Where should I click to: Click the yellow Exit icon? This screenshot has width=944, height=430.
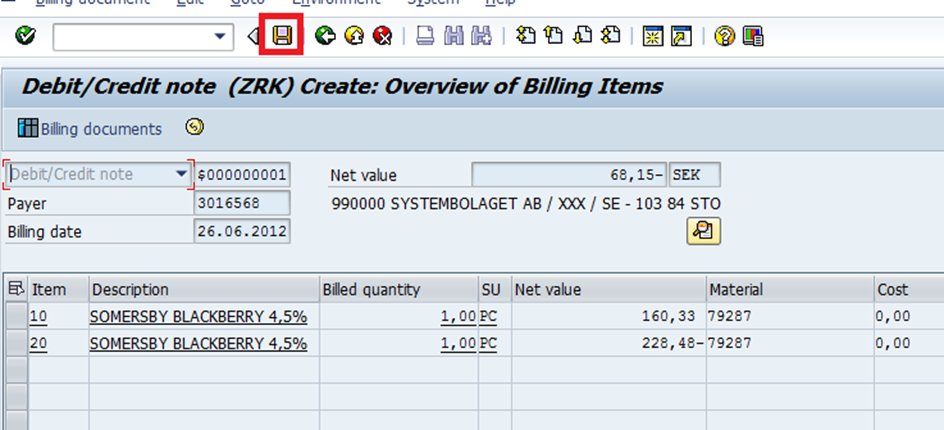[x=353, y=37]
